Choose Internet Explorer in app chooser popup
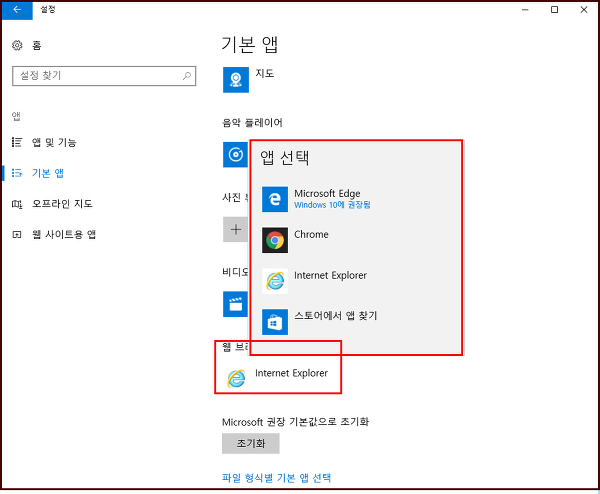 click(356, 281)
